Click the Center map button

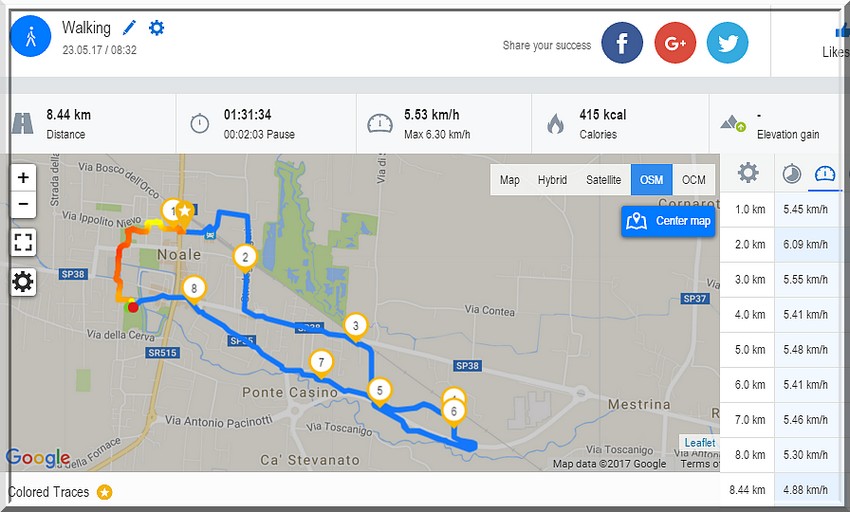668,221
